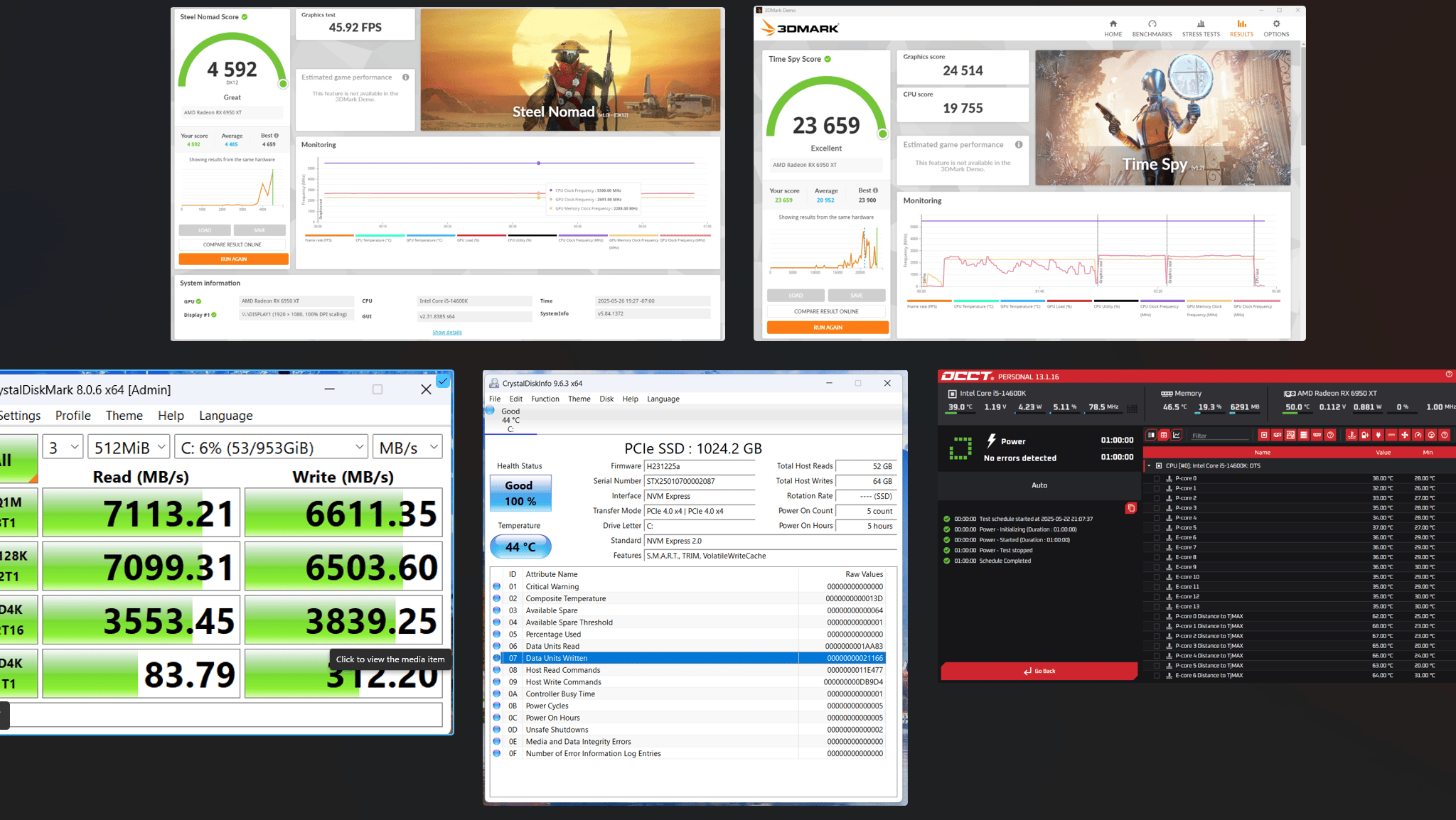Screen dimensions: 1456x820
Task: Open the File menu in CrystalDiskInfo
Action: (x=495, y=399)
